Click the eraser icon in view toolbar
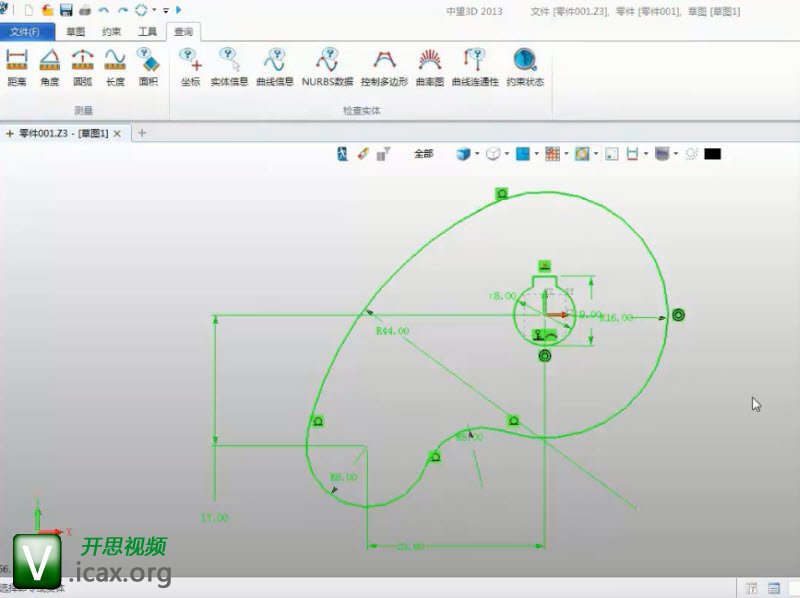This screenshot has height=598, width=800. [x=363, y=154]
